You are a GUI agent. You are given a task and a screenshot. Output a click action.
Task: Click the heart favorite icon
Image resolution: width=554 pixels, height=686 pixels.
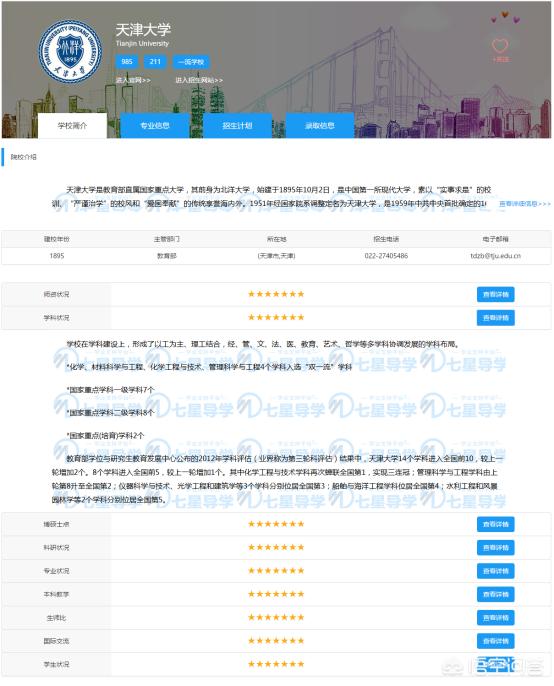coord(500,46)
